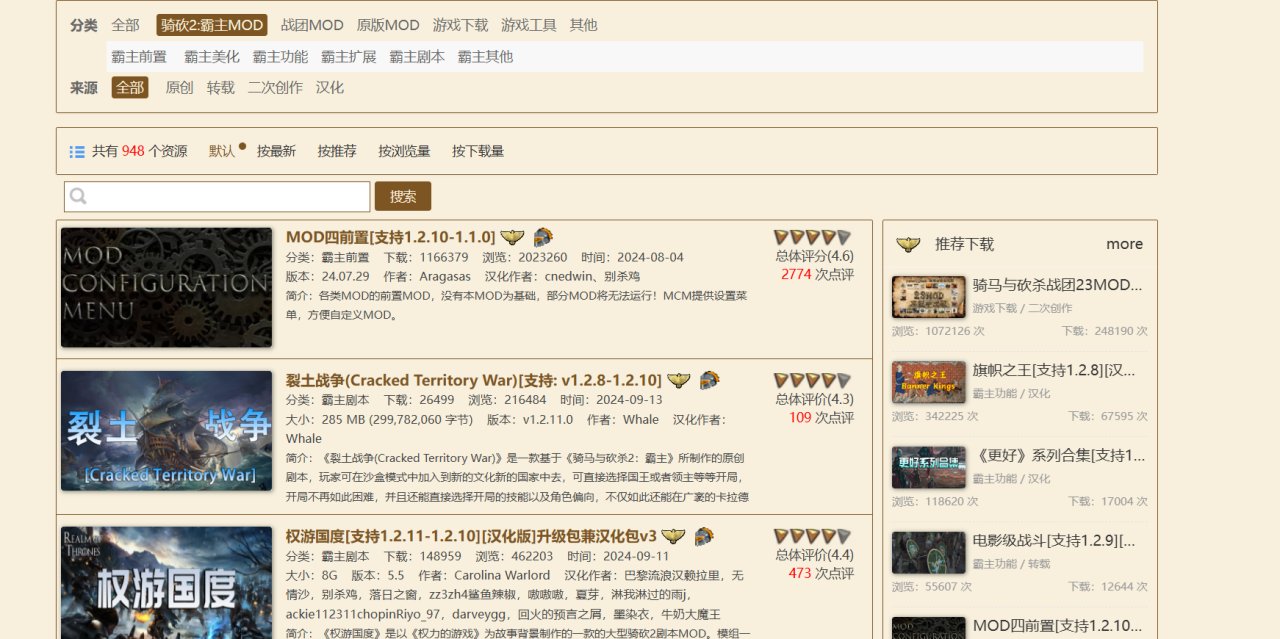
Task: Click the helmet icon beside MOD四前置 title
Action: [543, 237]
